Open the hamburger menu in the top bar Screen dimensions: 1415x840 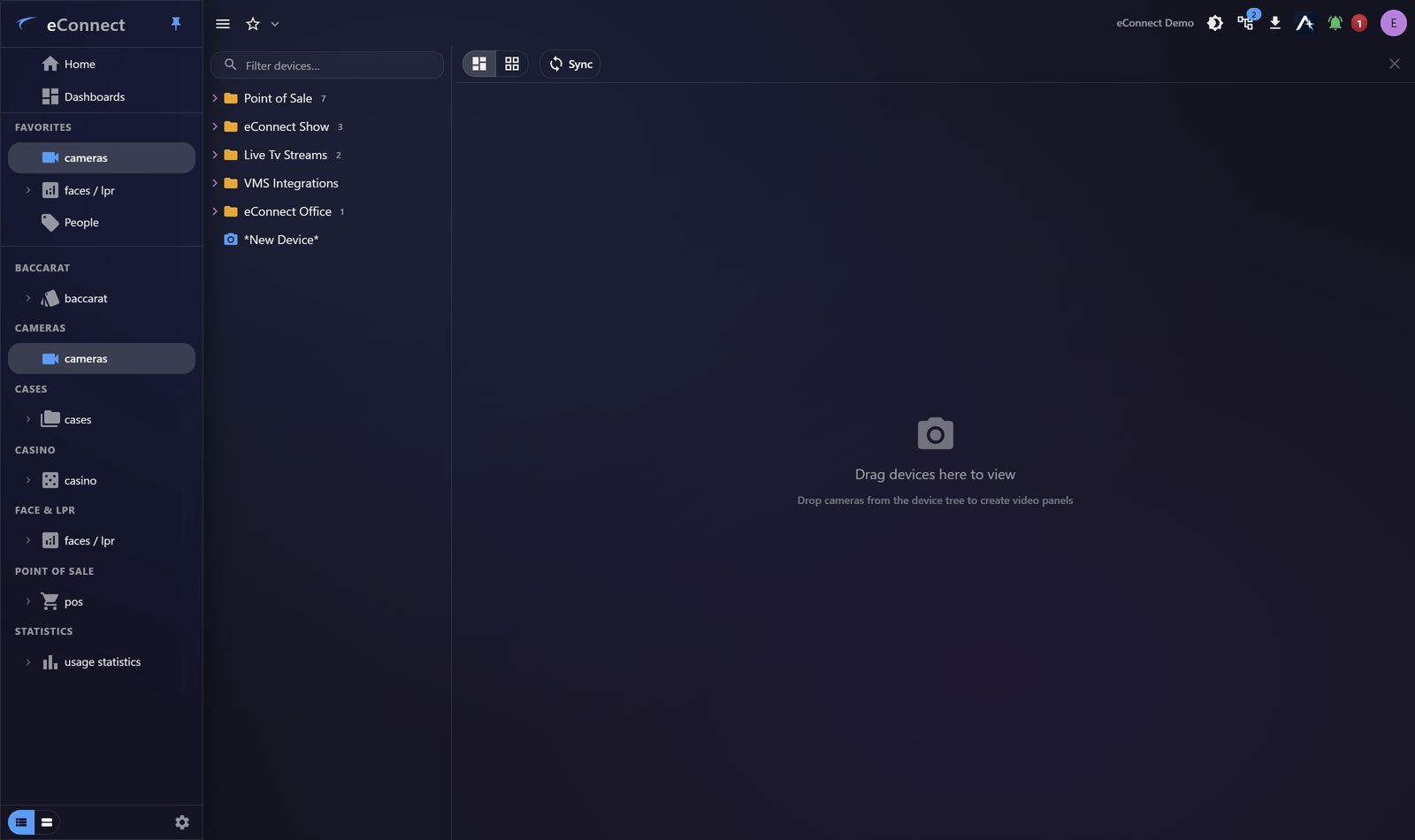(x=223, y=24)
